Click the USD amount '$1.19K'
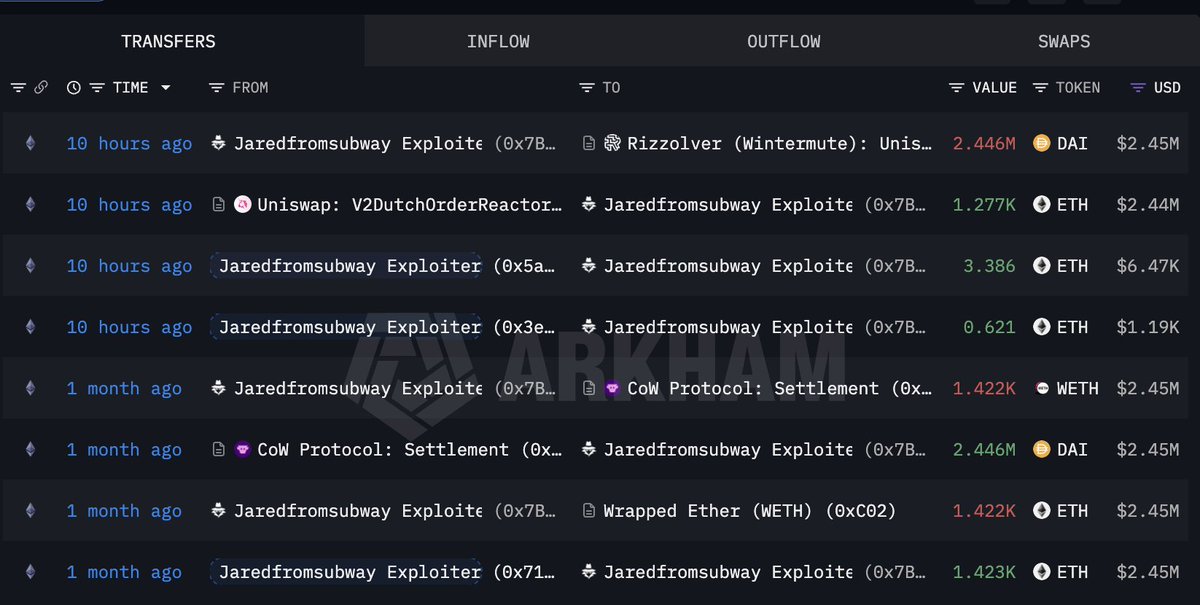 tap(1148, 327)
